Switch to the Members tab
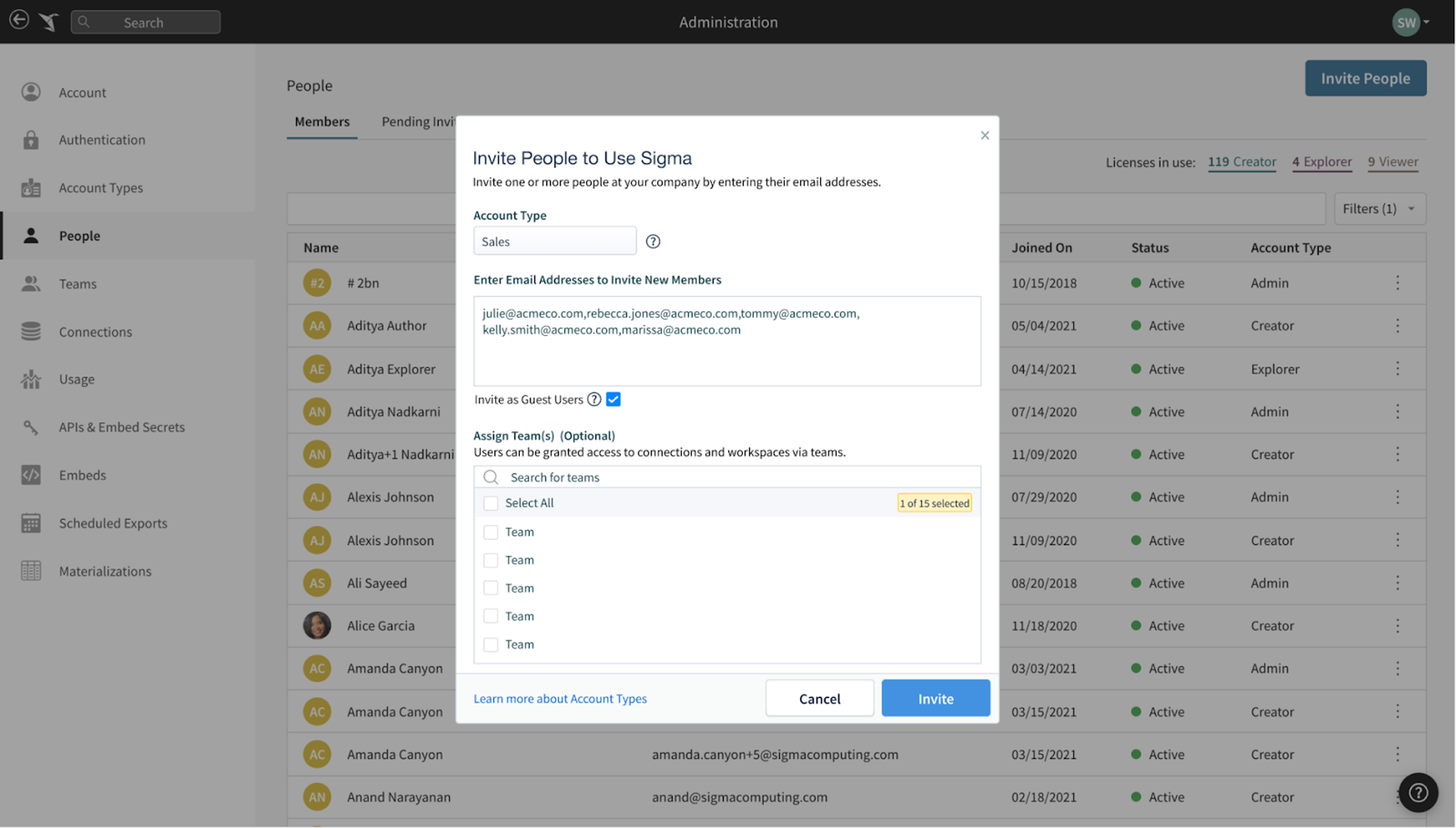Screen dimensions: 1456x828 (322, 122)
